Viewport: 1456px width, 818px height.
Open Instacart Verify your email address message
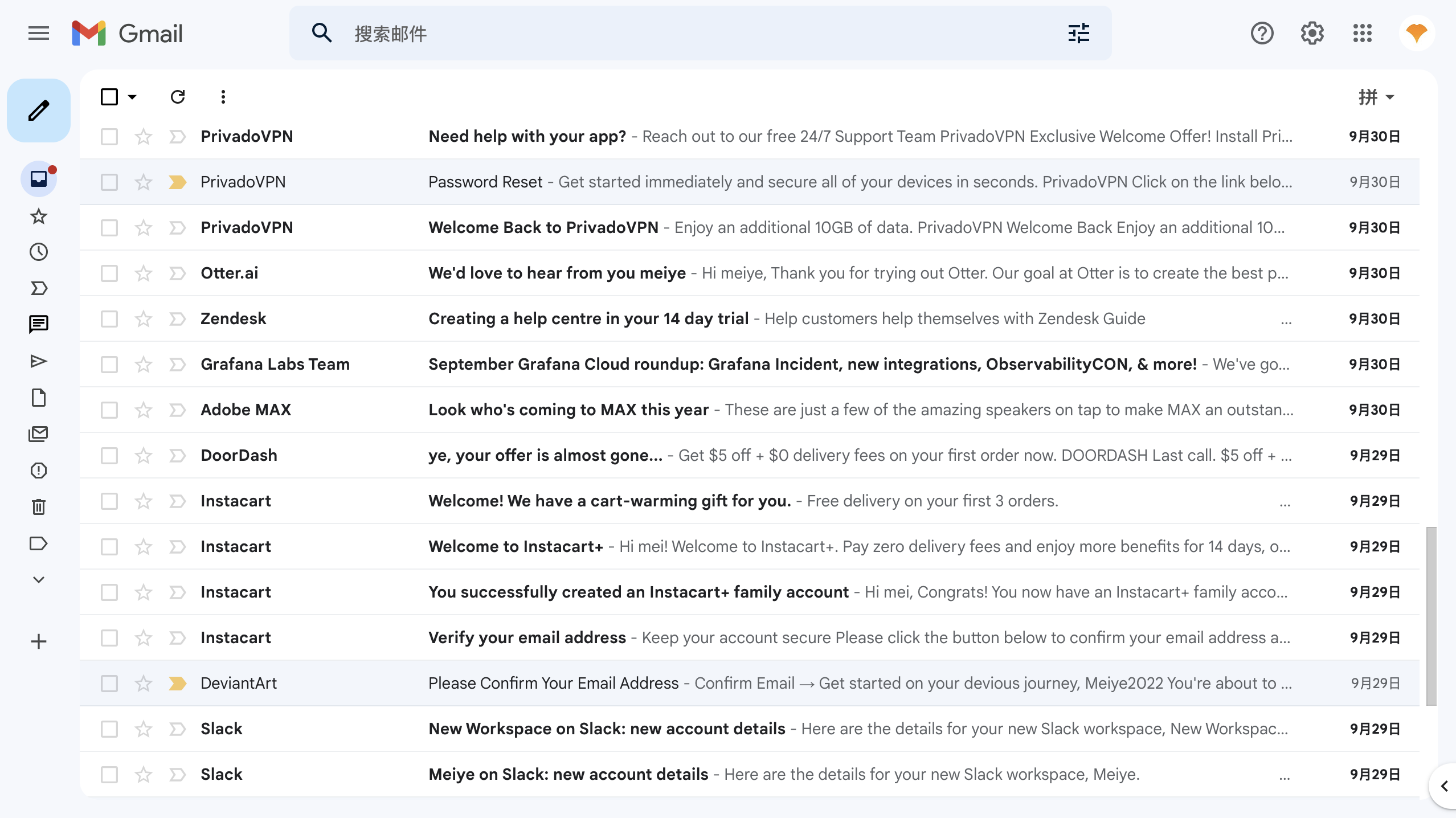[750, 637]
